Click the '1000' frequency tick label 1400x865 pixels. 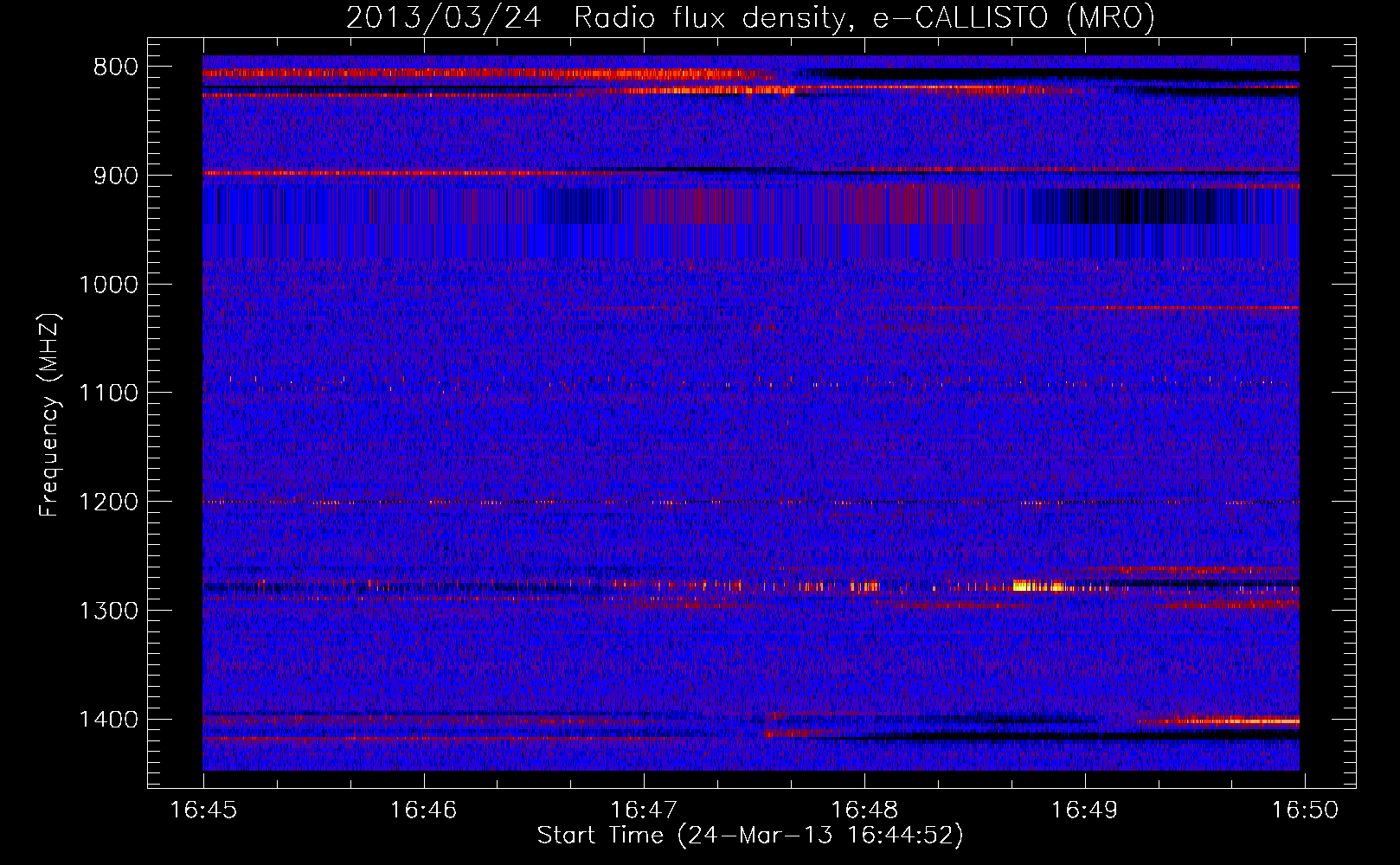(109, 285)
